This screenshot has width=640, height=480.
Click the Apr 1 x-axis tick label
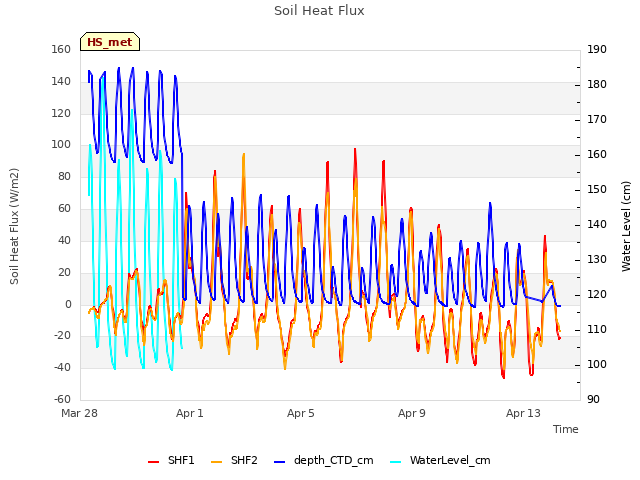click(x=189, y=413)
